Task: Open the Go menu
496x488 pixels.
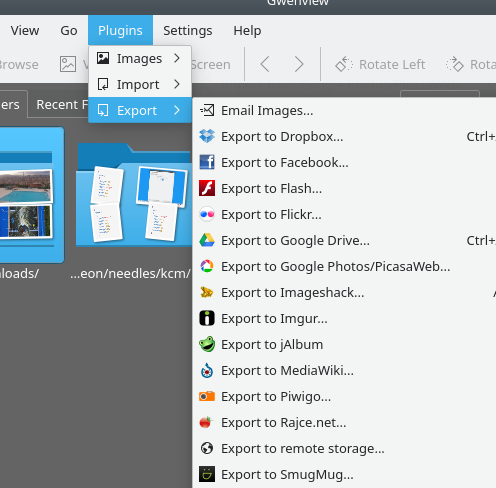Action: point(69,31)
